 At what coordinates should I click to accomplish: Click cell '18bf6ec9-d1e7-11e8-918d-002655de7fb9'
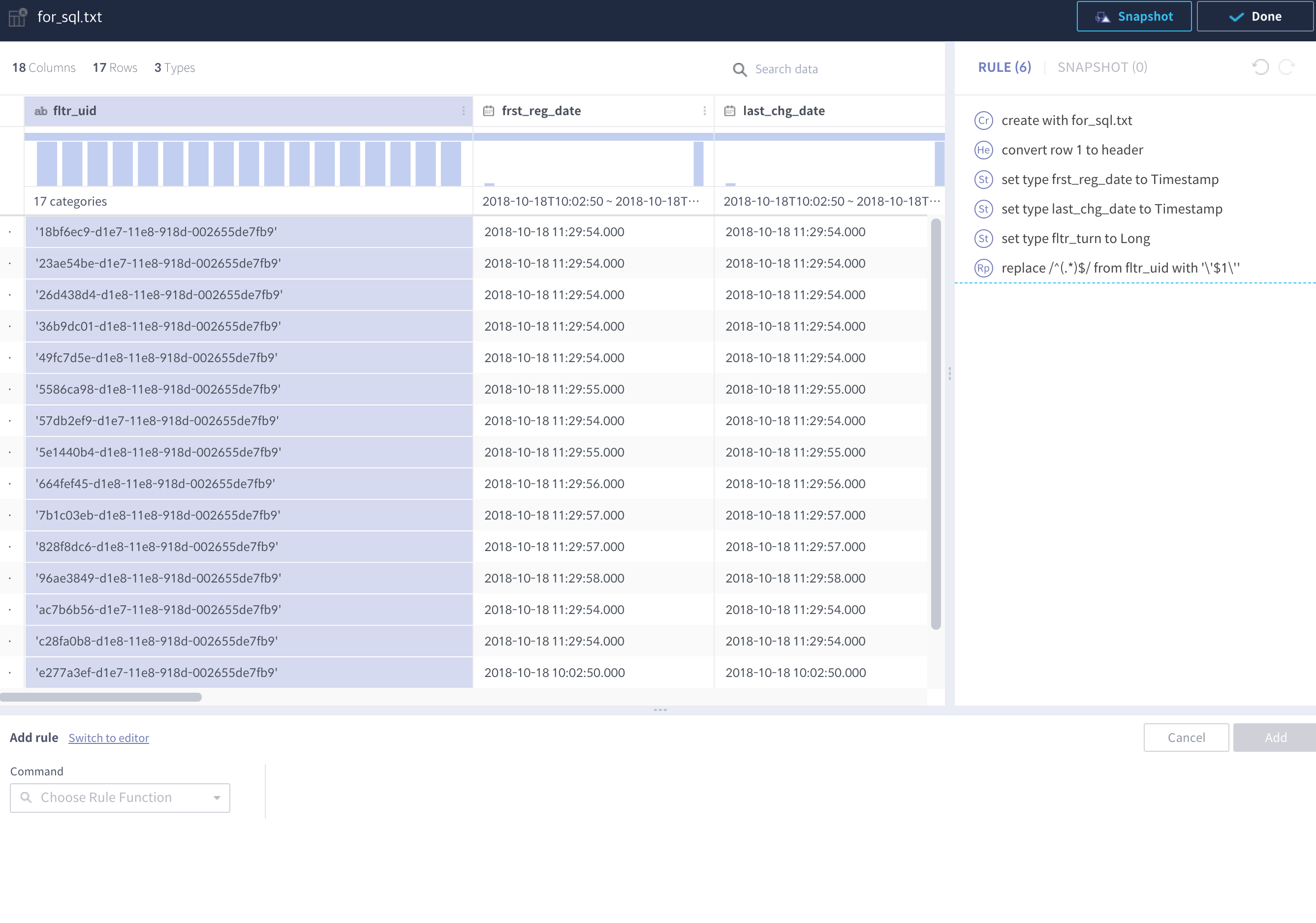click(248, 231)
